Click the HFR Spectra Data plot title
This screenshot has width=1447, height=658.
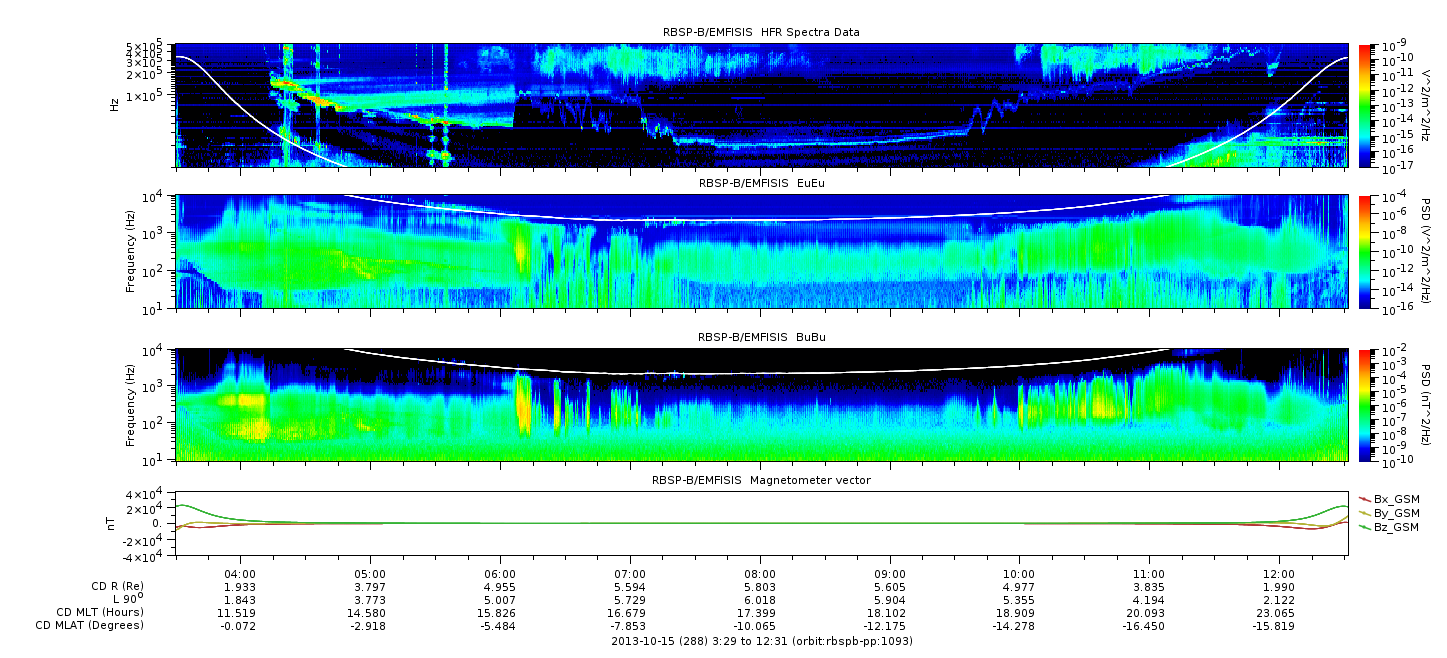761,32
